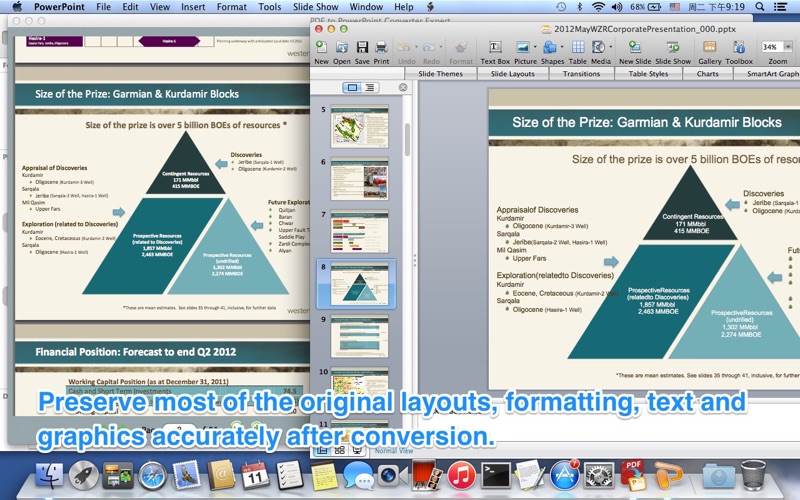The height and width of the screenshot is (500, 800).
Task: Expand the Shapes dropdown arrow
Action: click(x=562, y=47)
